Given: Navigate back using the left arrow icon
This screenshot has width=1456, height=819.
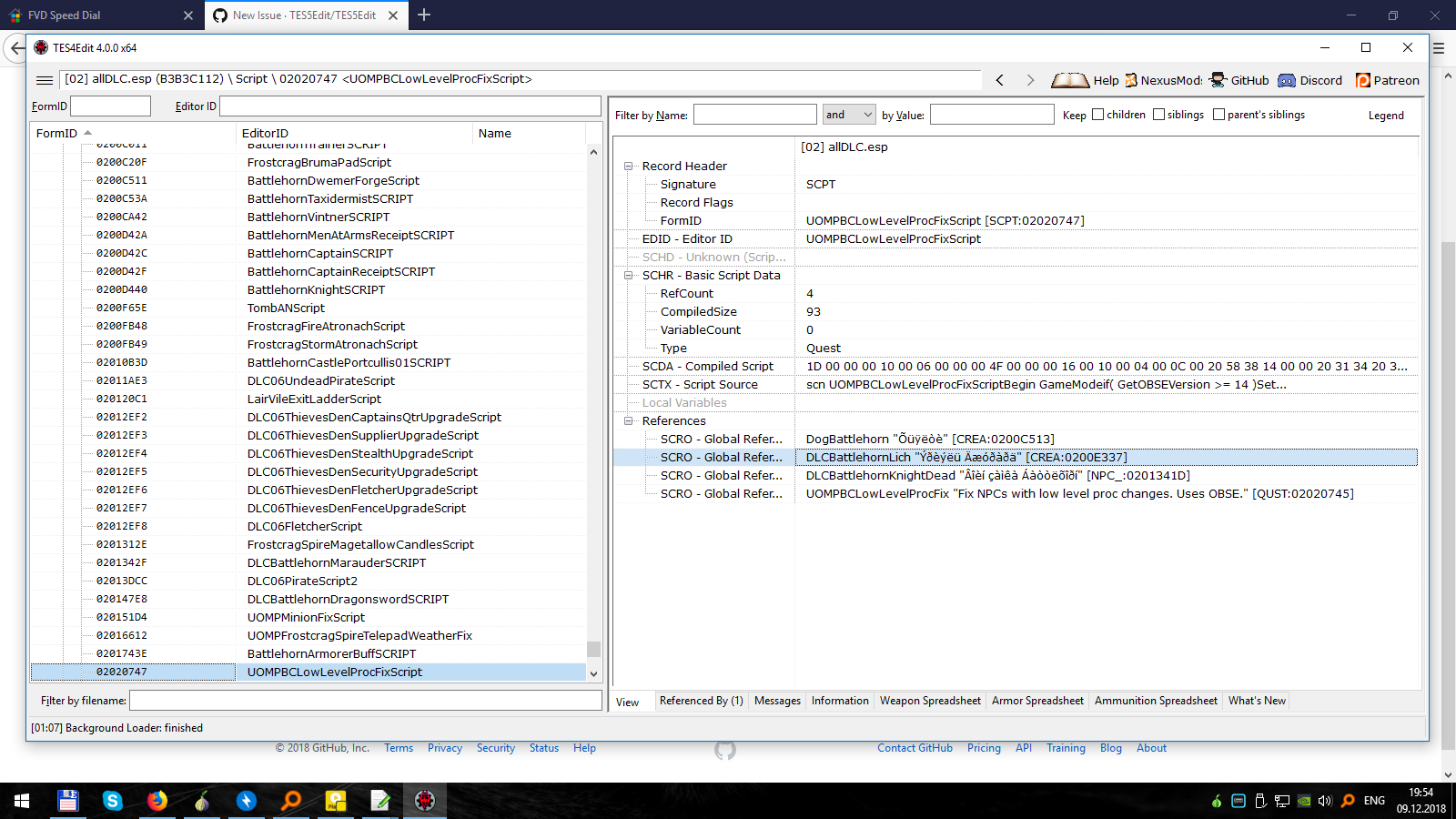Looking at the screenshot, I should [x=999, y=80].
